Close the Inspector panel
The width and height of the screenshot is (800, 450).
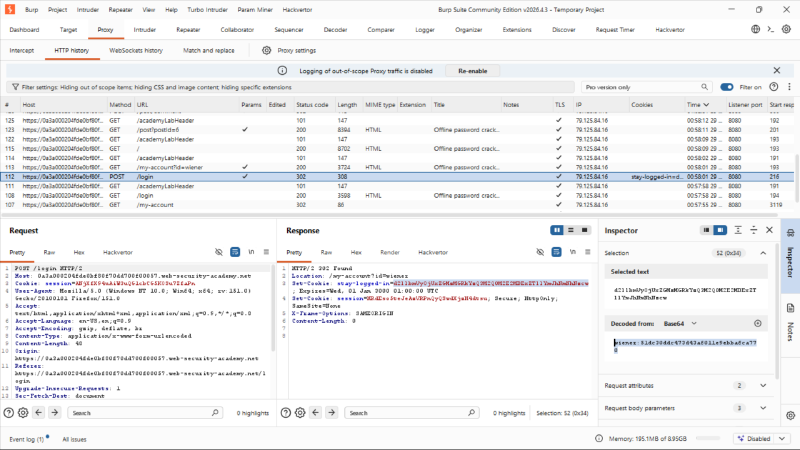point(769,230)
